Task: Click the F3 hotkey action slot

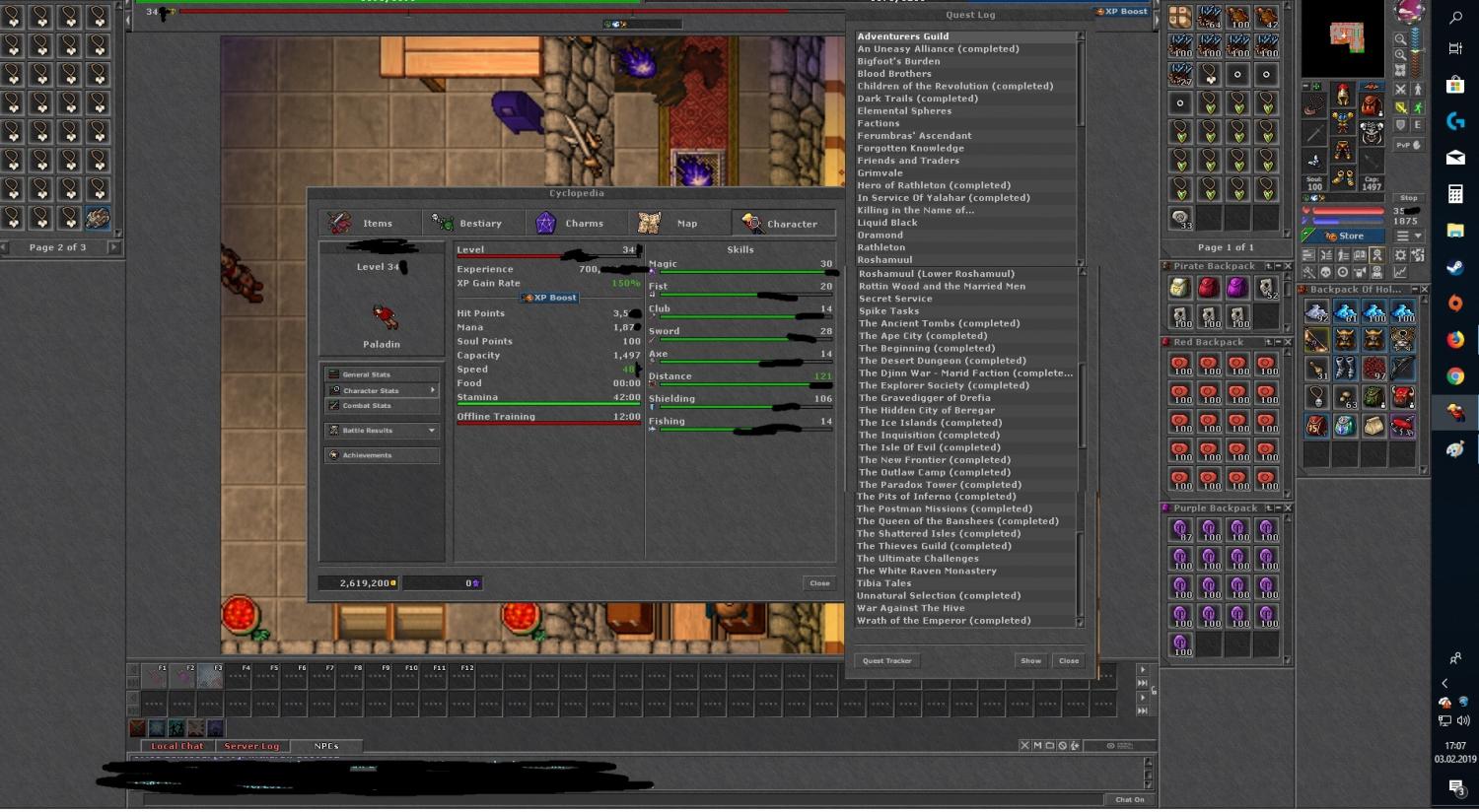Action: 210,676
